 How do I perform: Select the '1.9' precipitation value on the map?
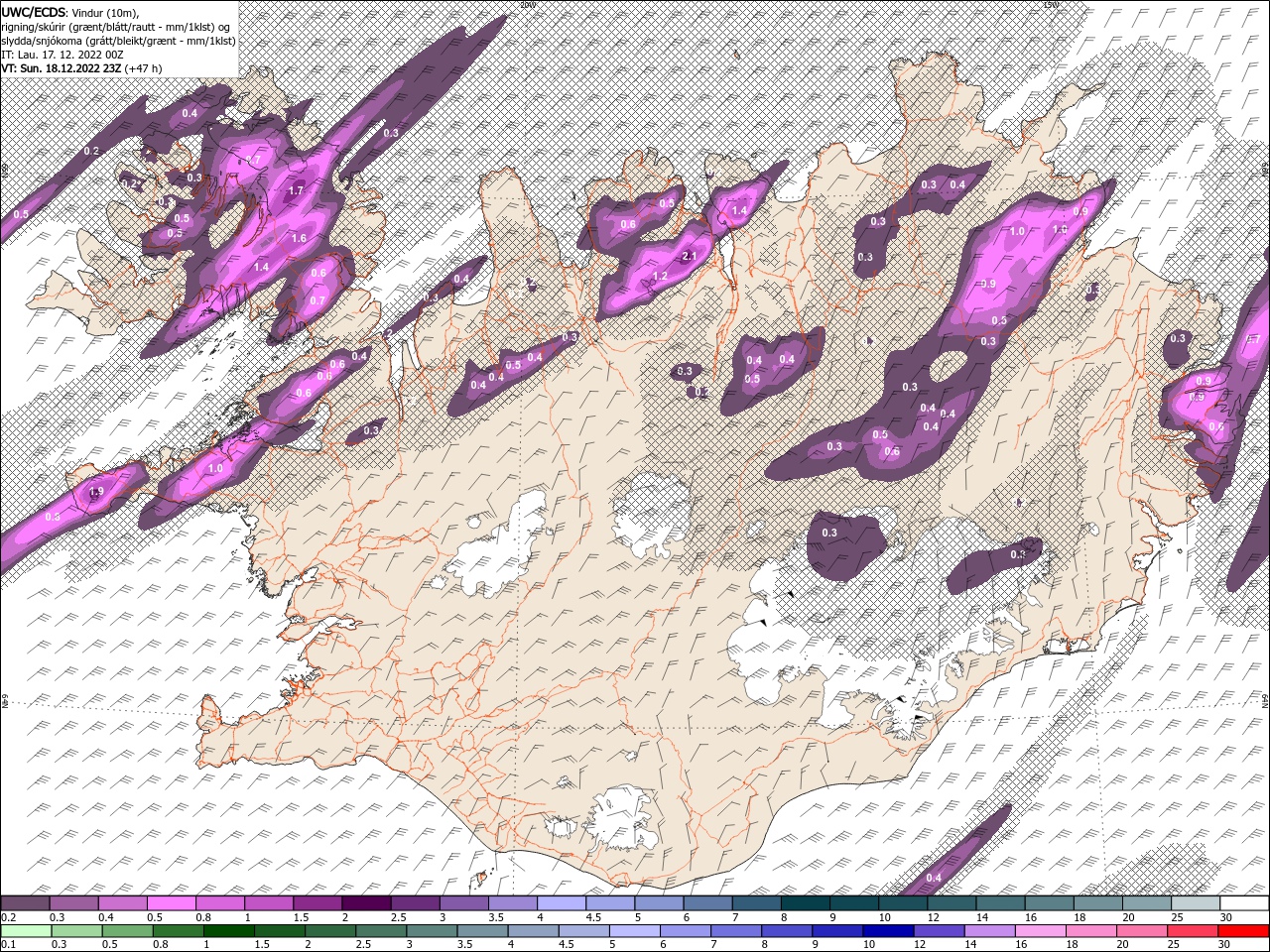click(96, 492)
